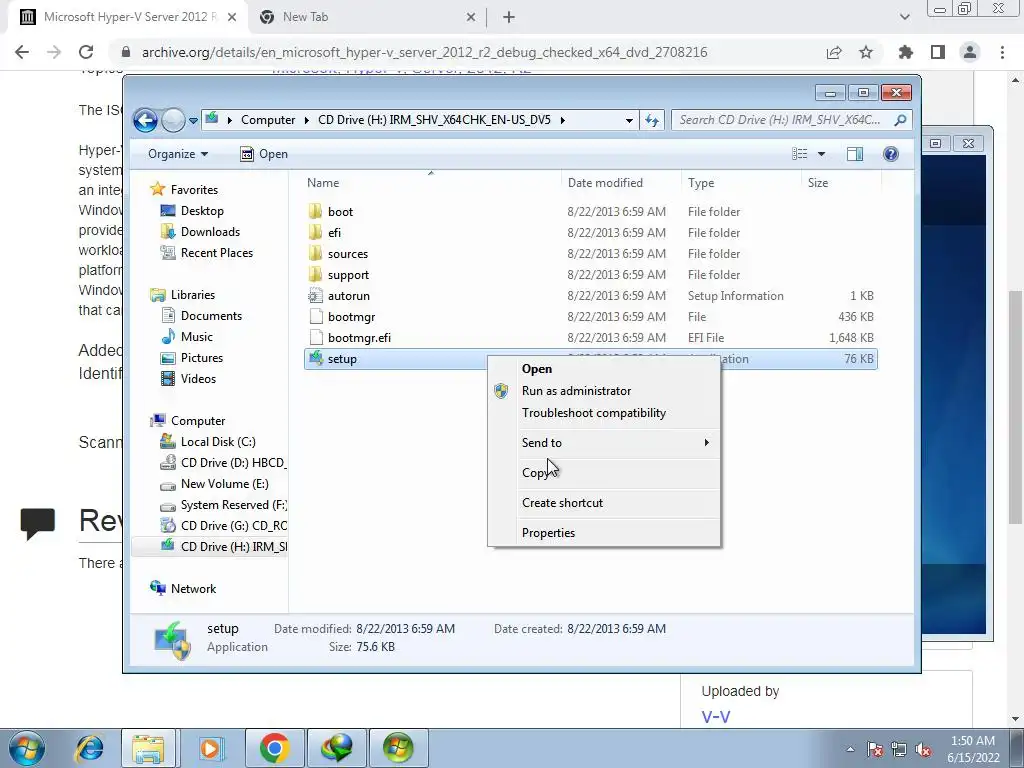
Task: Select the boot folder icon
Action: click(x=315, y=212)
